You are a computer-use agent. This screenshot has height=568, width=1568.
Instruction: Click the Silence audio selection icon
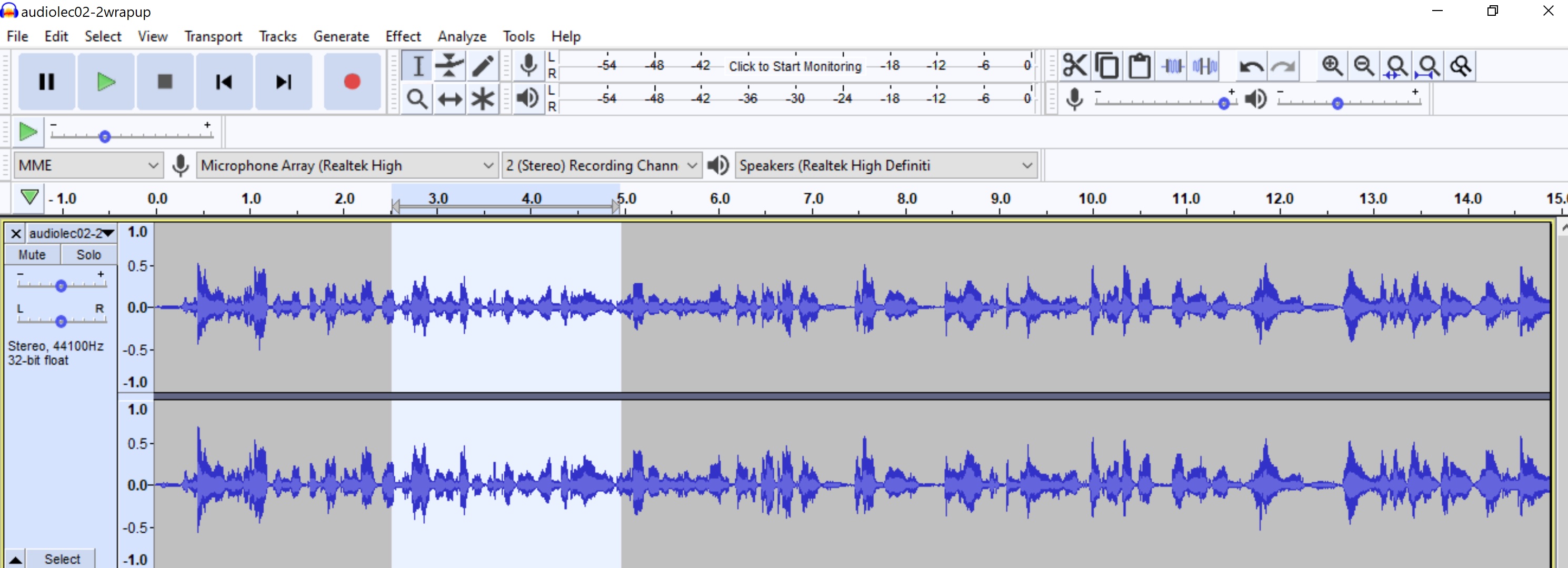point(1205,66)
